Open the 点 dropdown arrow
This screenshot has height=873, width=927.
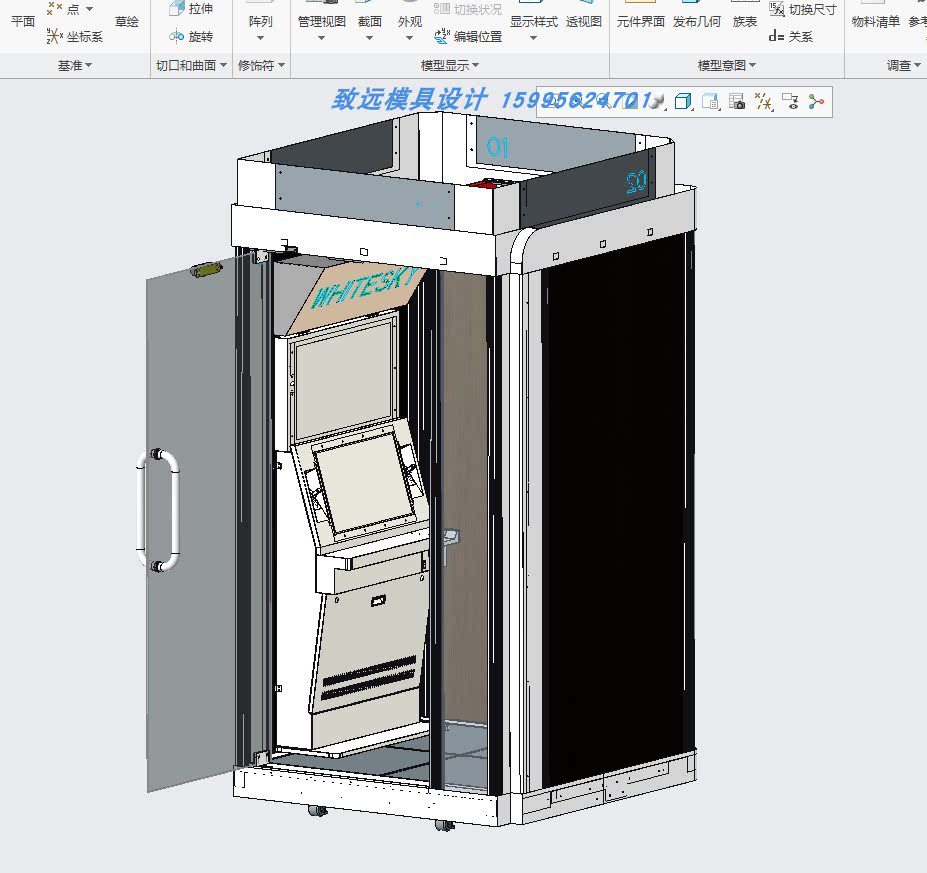tap(90, 9)
